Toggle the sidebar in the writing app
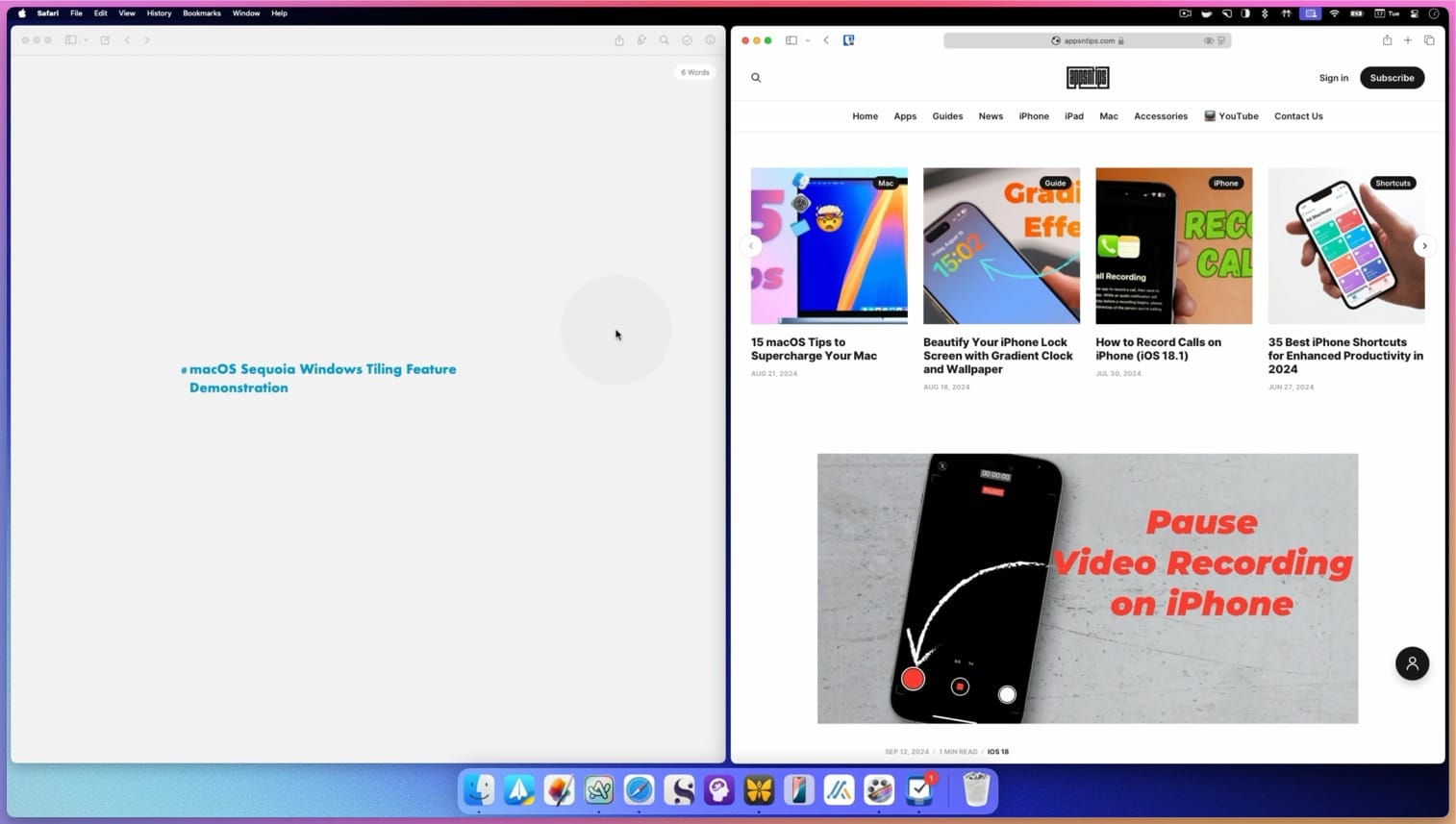The image size is (1456, 824). [x=68, y=40]
